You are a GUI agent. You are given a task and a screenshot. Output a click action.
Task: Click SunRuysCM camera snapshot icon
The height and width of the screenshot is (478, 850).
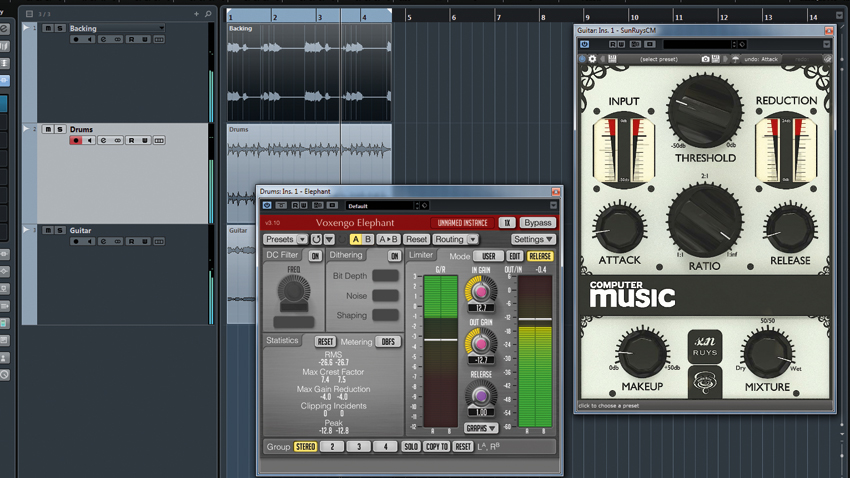coord(705,59)
